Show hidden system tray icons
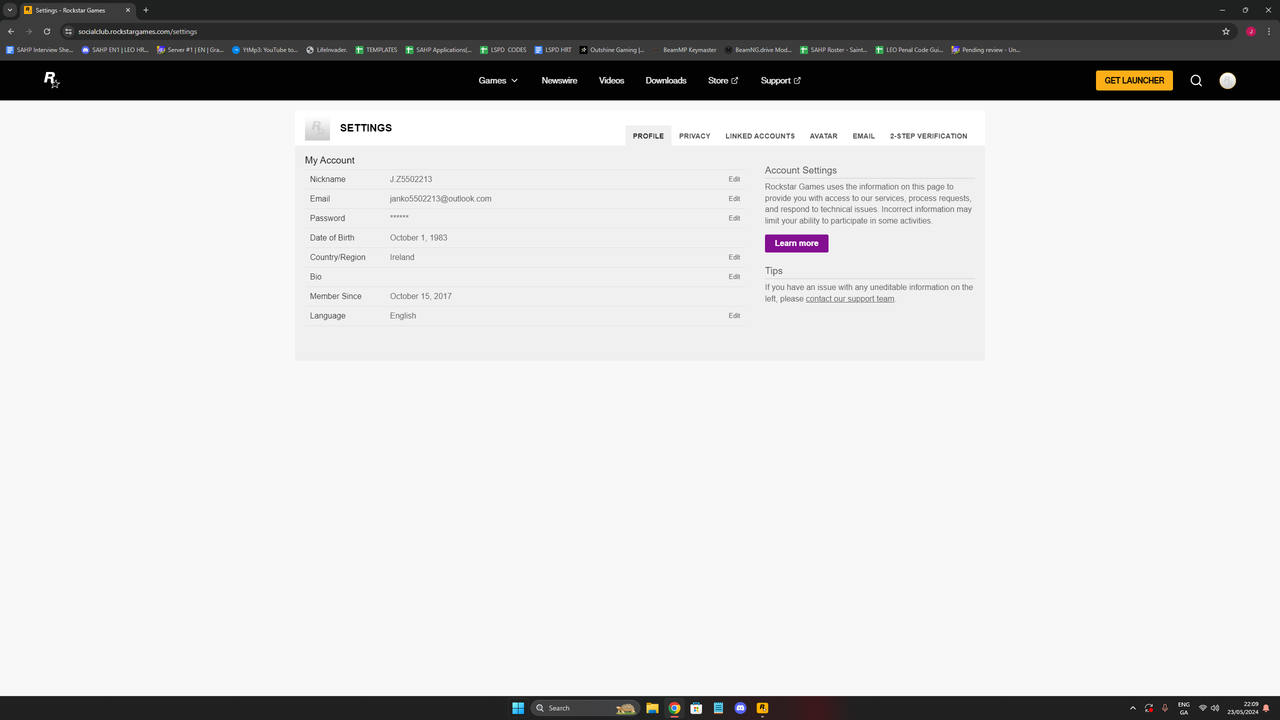 click(x=1133, y=708)
